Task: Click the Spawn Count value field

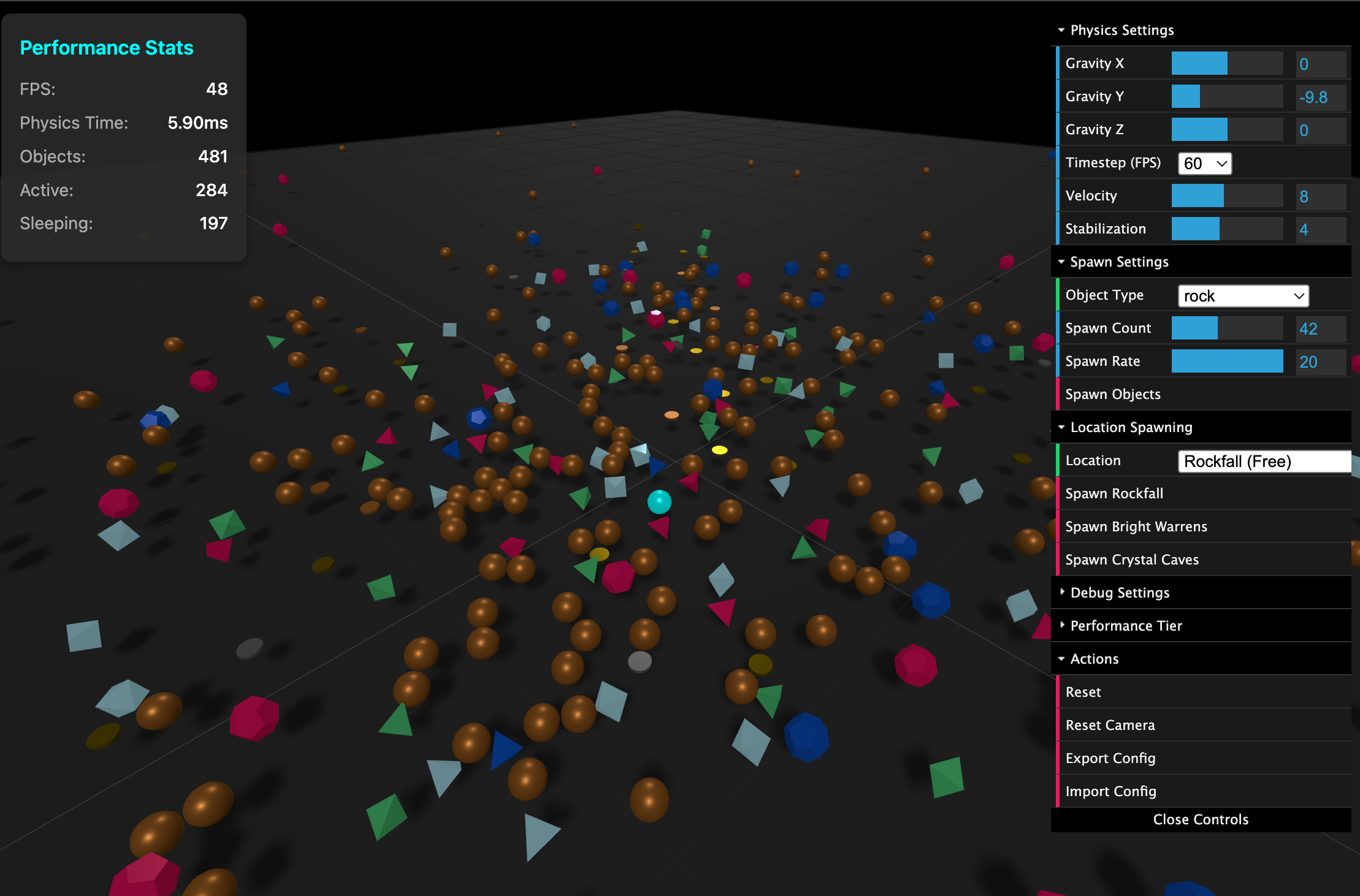Action: tap(1320, 329)
